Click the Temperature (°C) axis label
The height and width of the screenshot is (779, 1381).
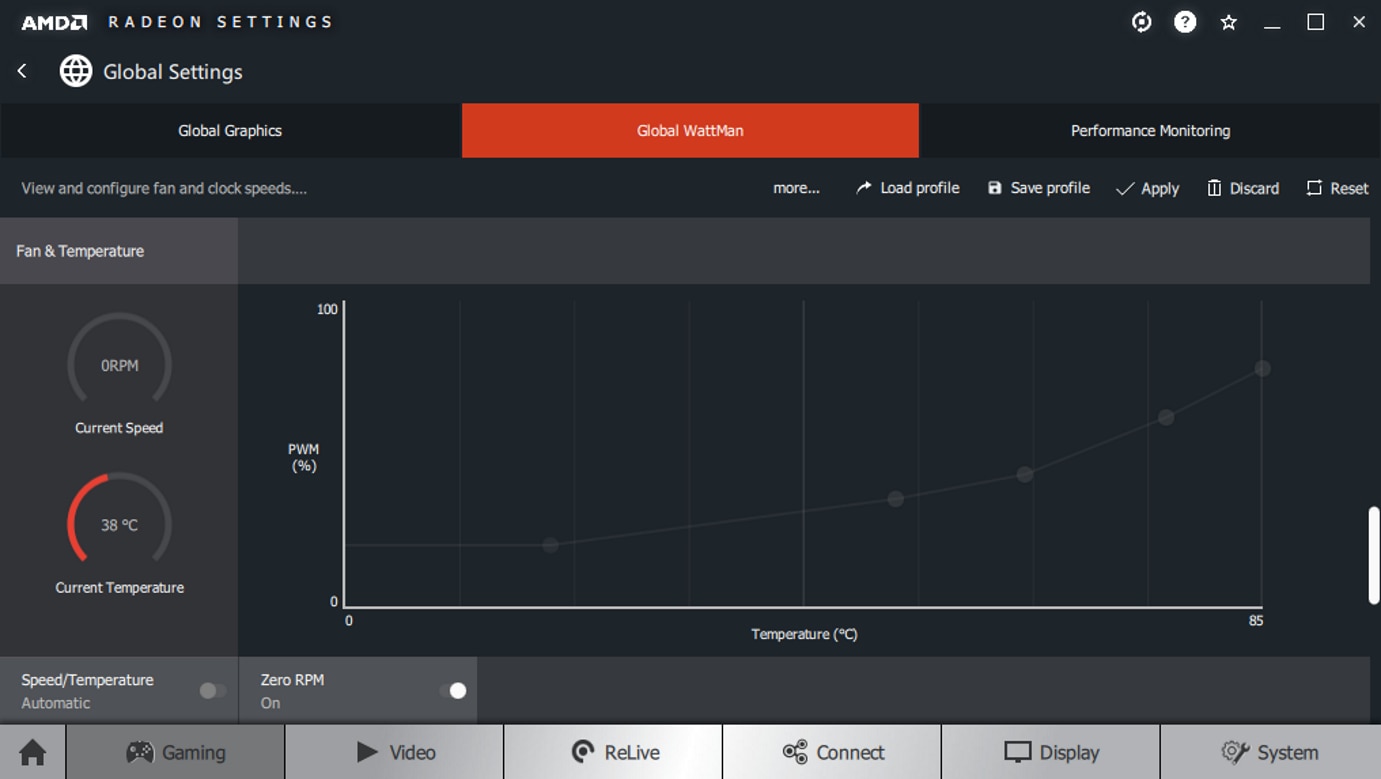coord(804,634)
